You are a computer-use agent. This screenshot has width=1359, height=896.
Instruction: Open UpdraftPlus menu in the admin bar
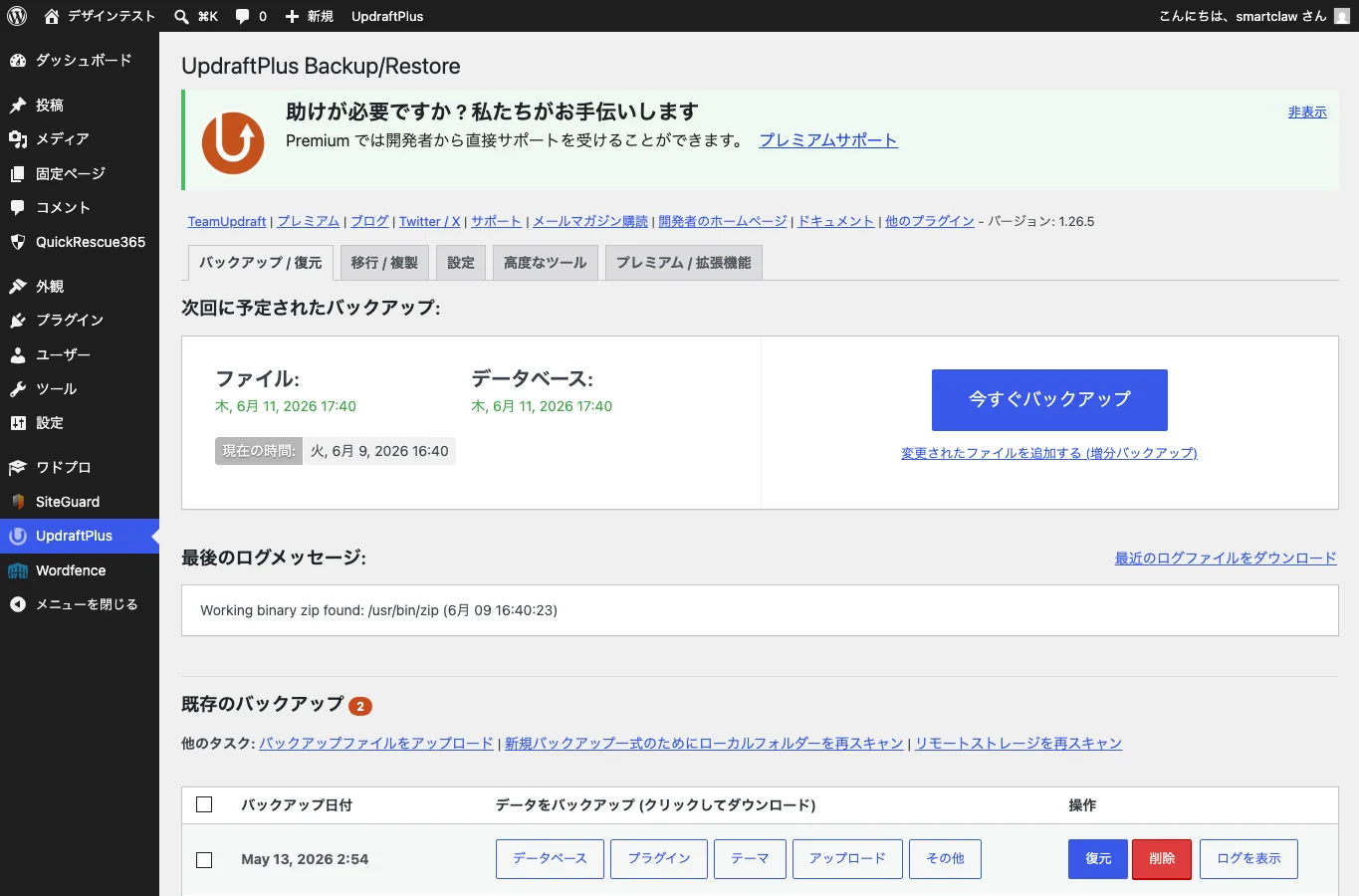tap(387, 16)
